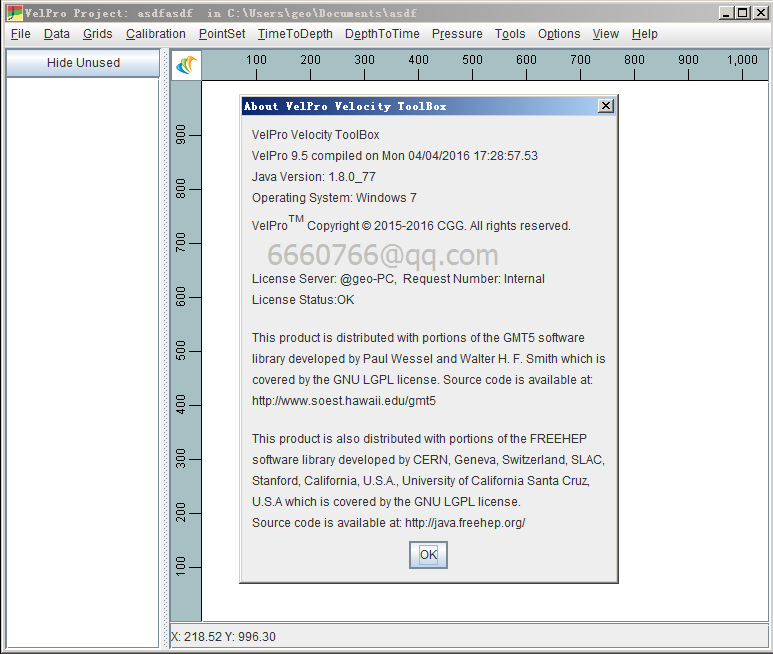
Task: Open the TimeToDepth menu
Action: 295,34
